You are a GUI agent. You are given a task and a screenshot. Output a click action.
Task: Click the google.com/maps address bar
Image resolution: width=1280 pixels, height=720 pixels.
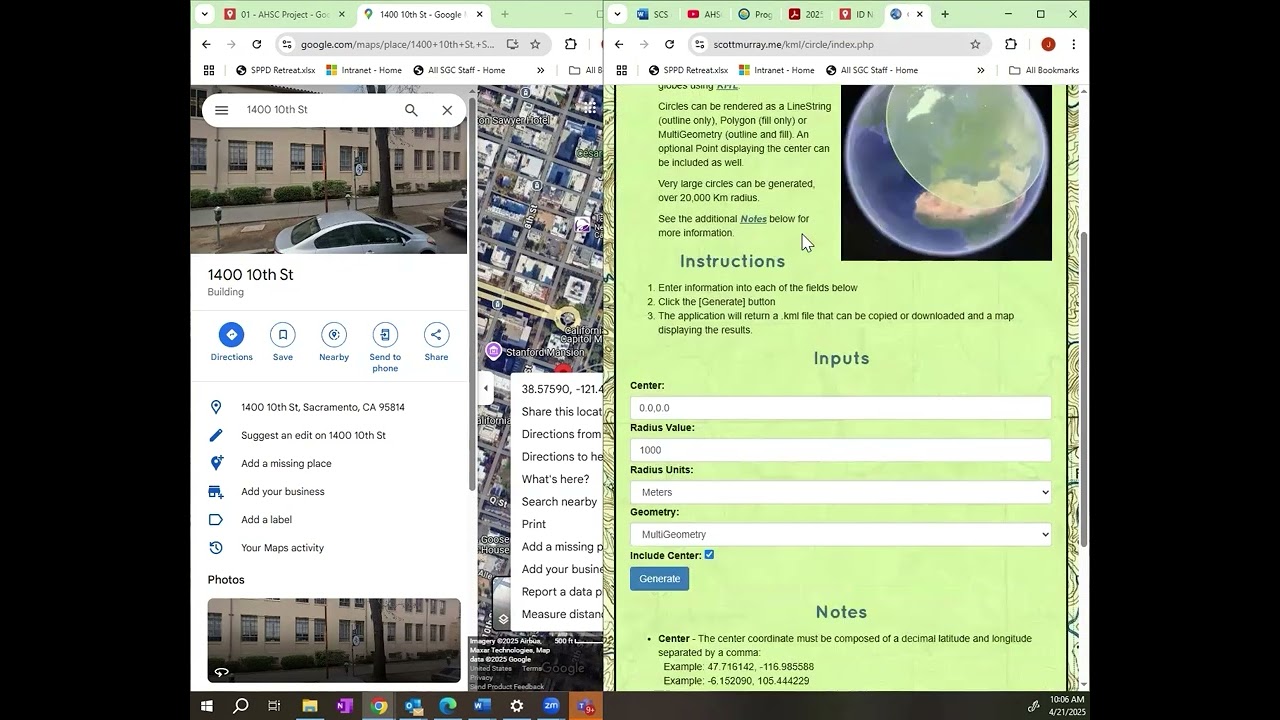click(398, 44)
